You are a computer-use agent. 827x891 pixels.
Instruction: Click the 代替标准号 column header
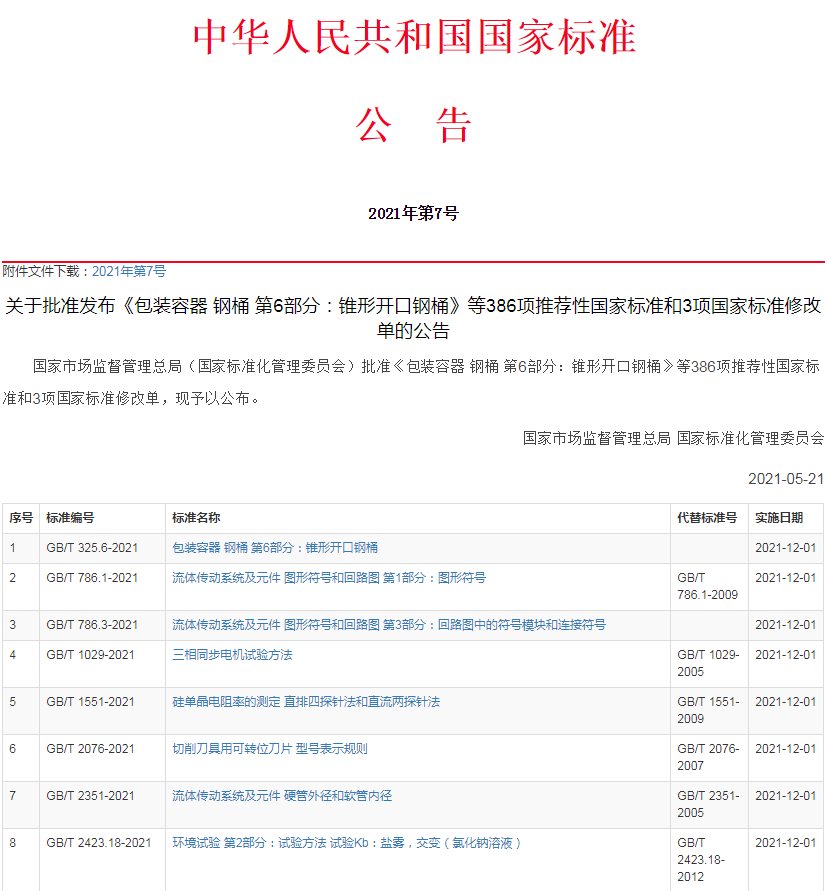pyautogui.click(x=707, y=518)
